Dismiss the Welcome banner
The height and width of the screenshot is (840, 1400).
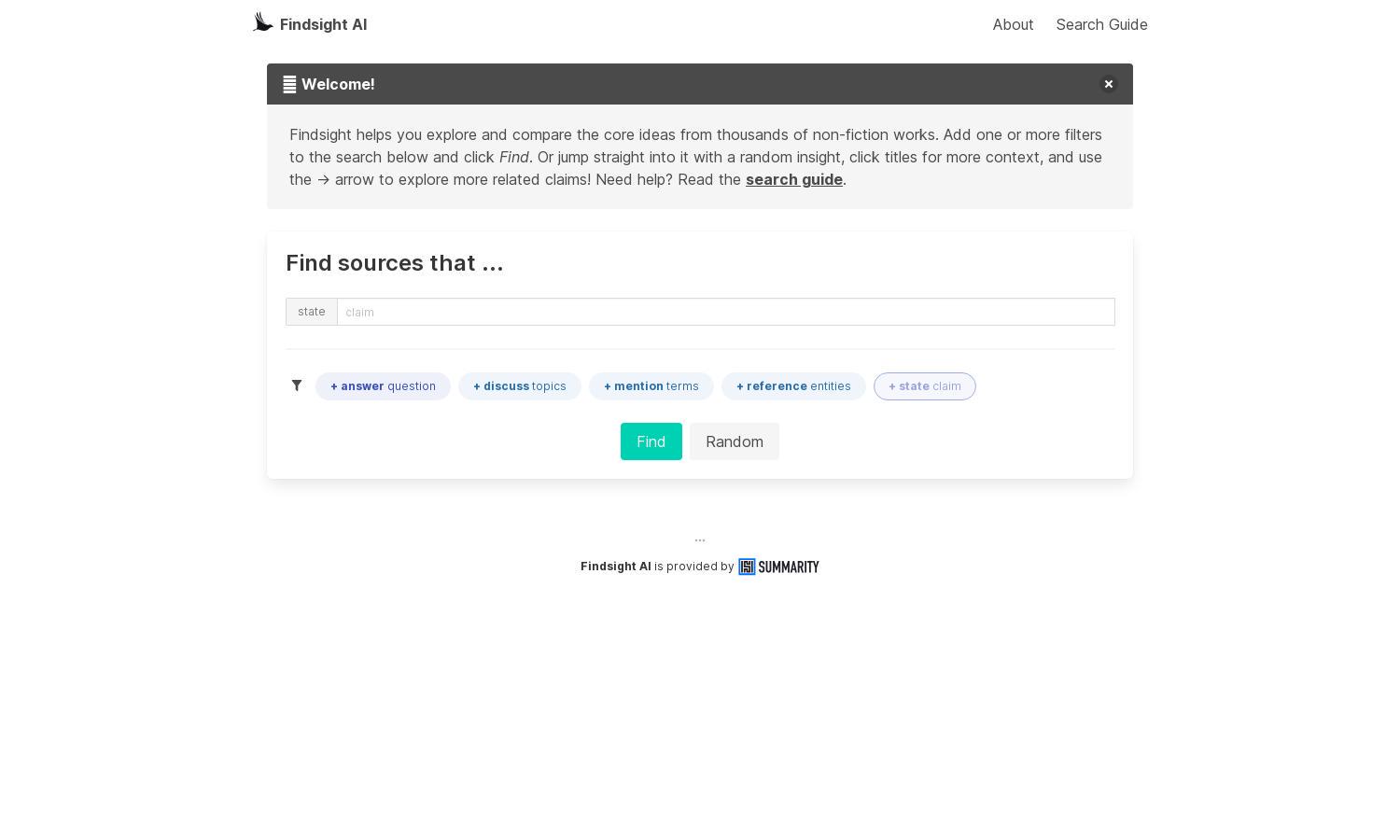[x=1108, y=84]
